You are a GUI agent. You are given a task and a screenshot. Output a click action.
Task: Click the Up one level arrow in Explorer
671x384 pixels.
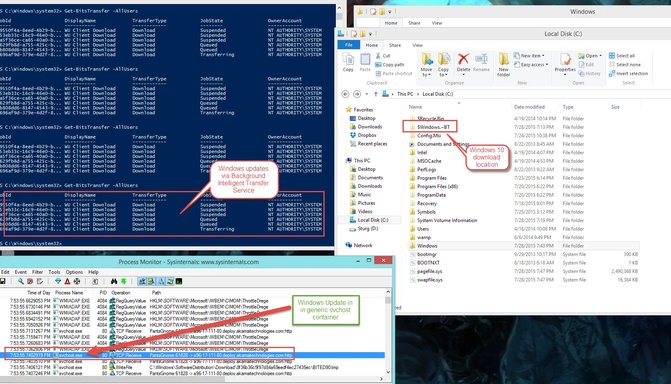pyautogui.click(x=376, y=94)
